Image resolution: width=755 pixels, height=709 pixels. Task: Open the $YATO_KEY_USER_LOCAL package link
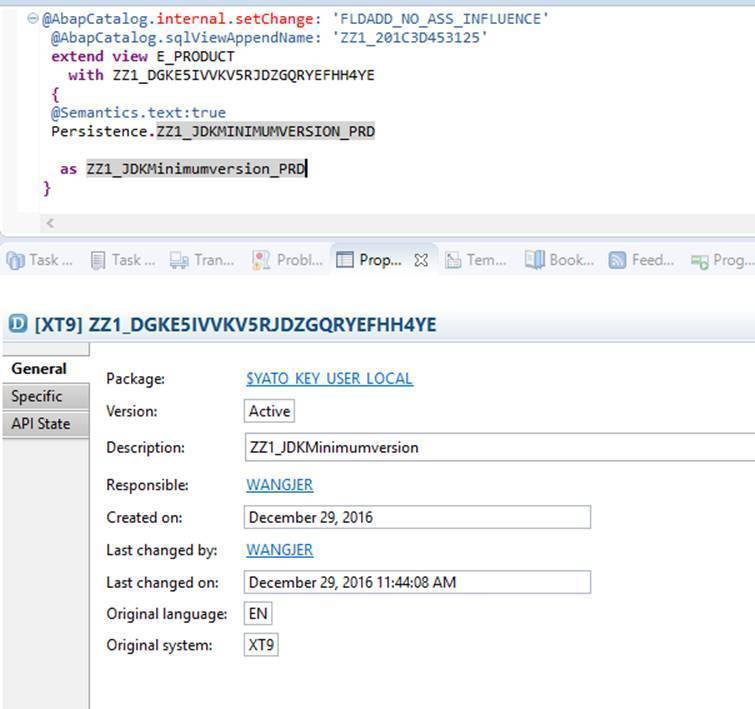pos(329,379)
